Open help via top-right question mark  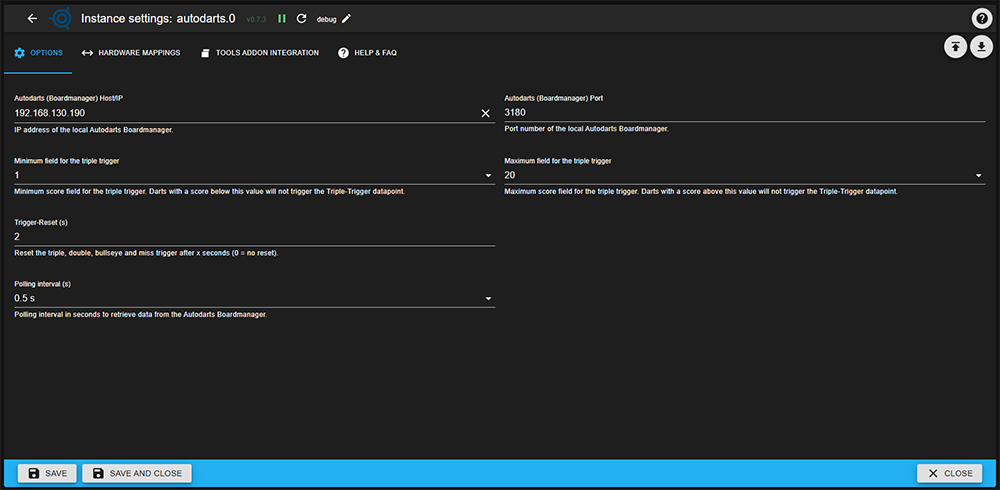coord(982,19)
